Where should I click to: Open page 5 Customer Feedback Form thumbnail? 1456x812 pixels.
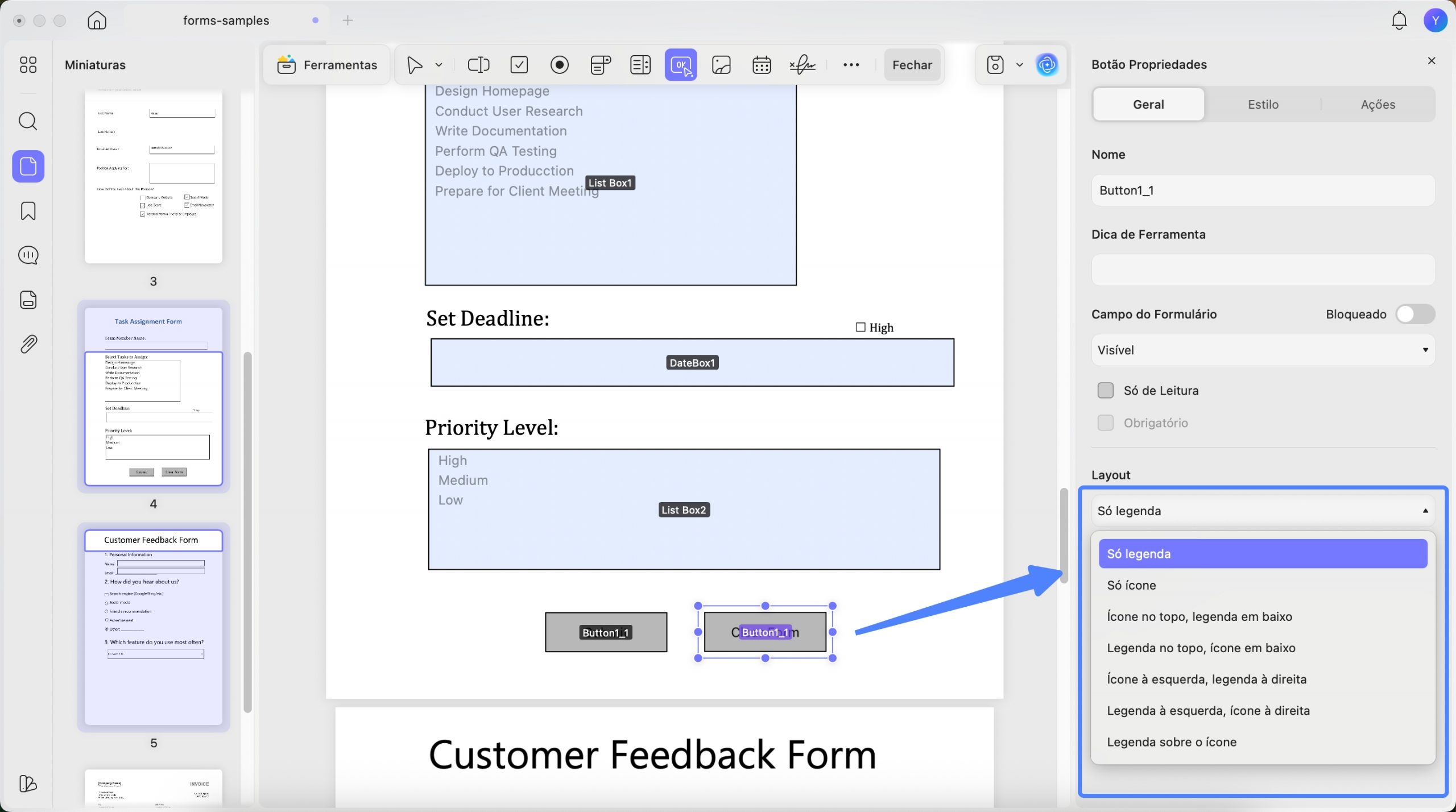[x=153, y=627]
